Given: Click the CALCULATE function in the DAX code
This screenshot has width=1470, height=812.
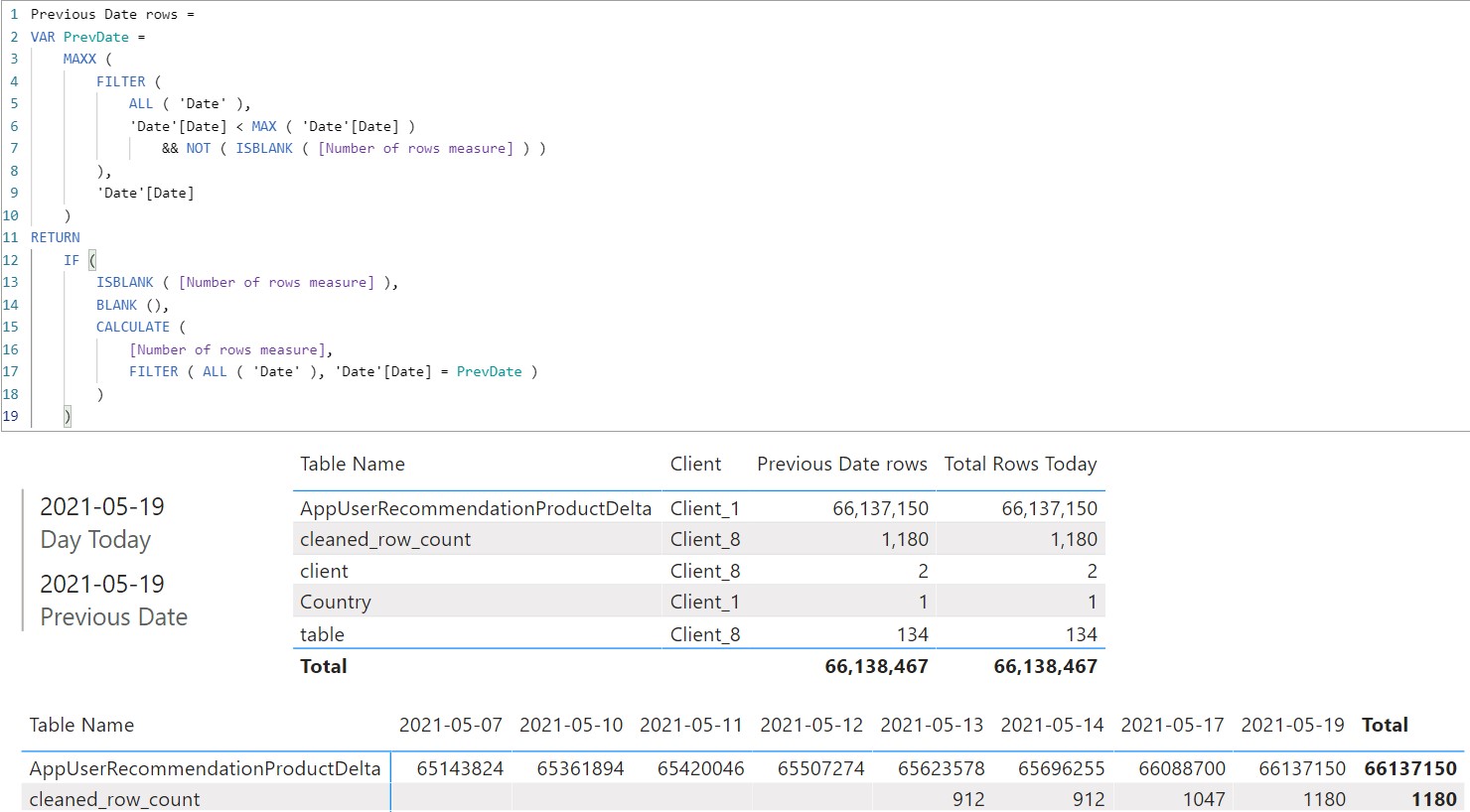Looking at the screenshot, I should [133, 327].
